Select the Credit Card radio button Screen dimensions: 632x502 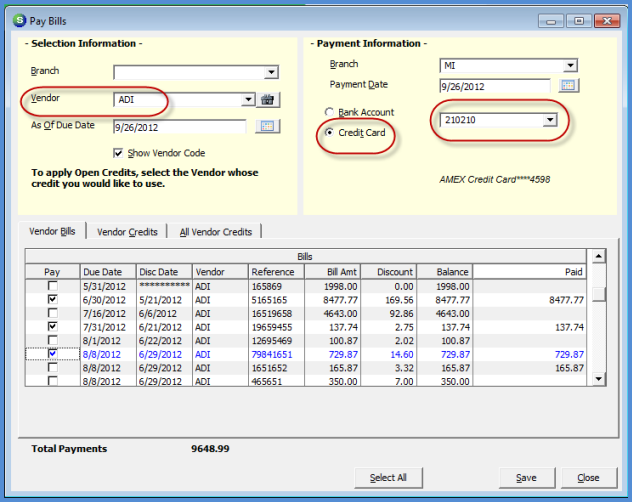[328, 133]
